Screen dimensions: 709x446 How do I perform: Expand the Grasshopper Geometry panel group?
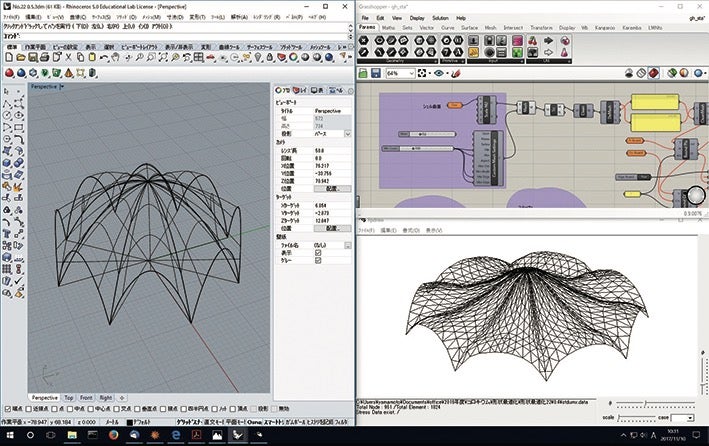tap(435, 61)
